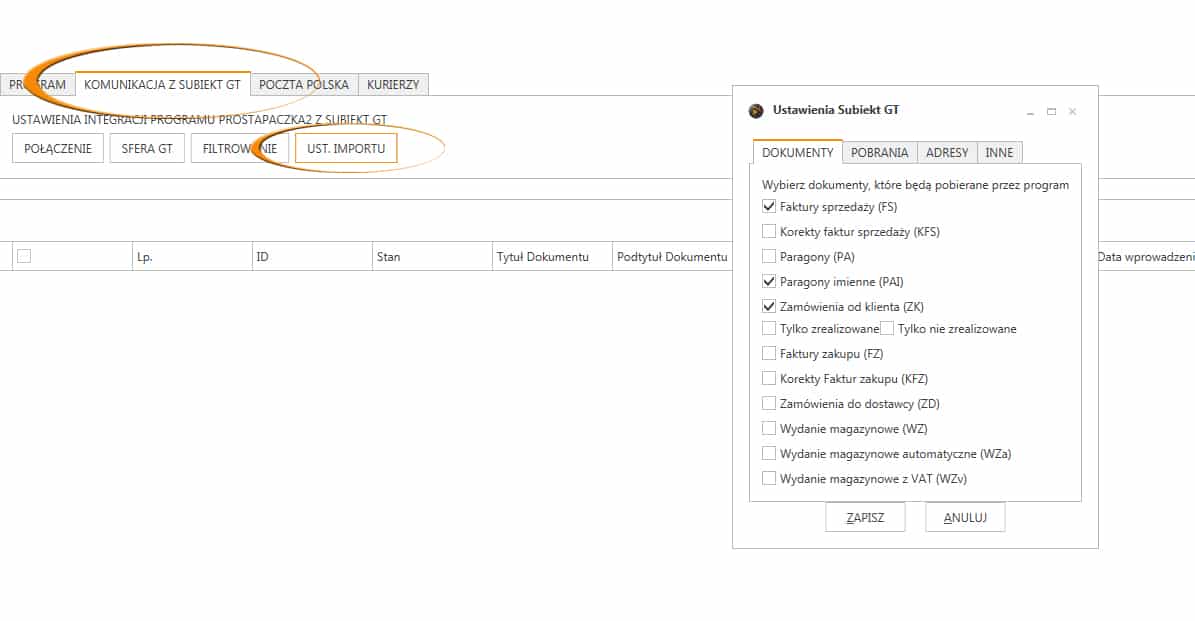The image size is (1195, 621).
Task: Check the Paragony (PA) checkbox
Action: (x=769, y=257)
